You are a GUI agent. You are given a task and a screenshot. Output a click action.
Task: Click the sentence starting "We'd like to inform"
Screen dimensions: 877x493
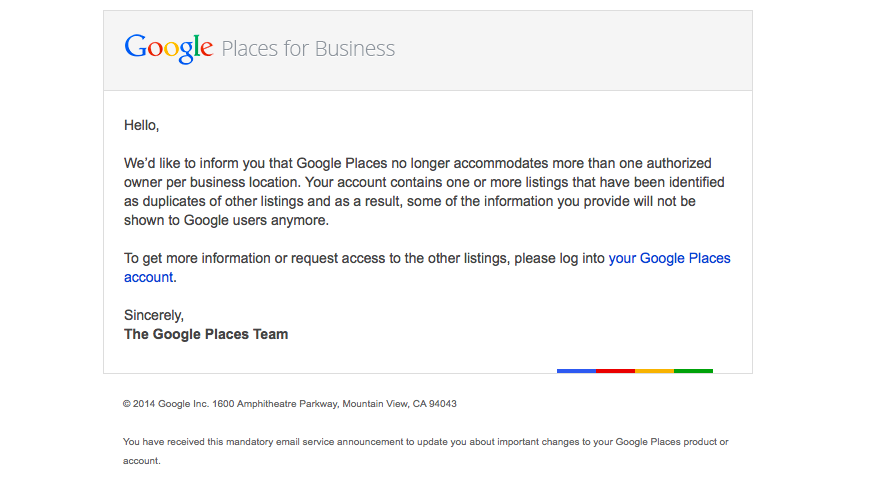click(x=418, y=163)
